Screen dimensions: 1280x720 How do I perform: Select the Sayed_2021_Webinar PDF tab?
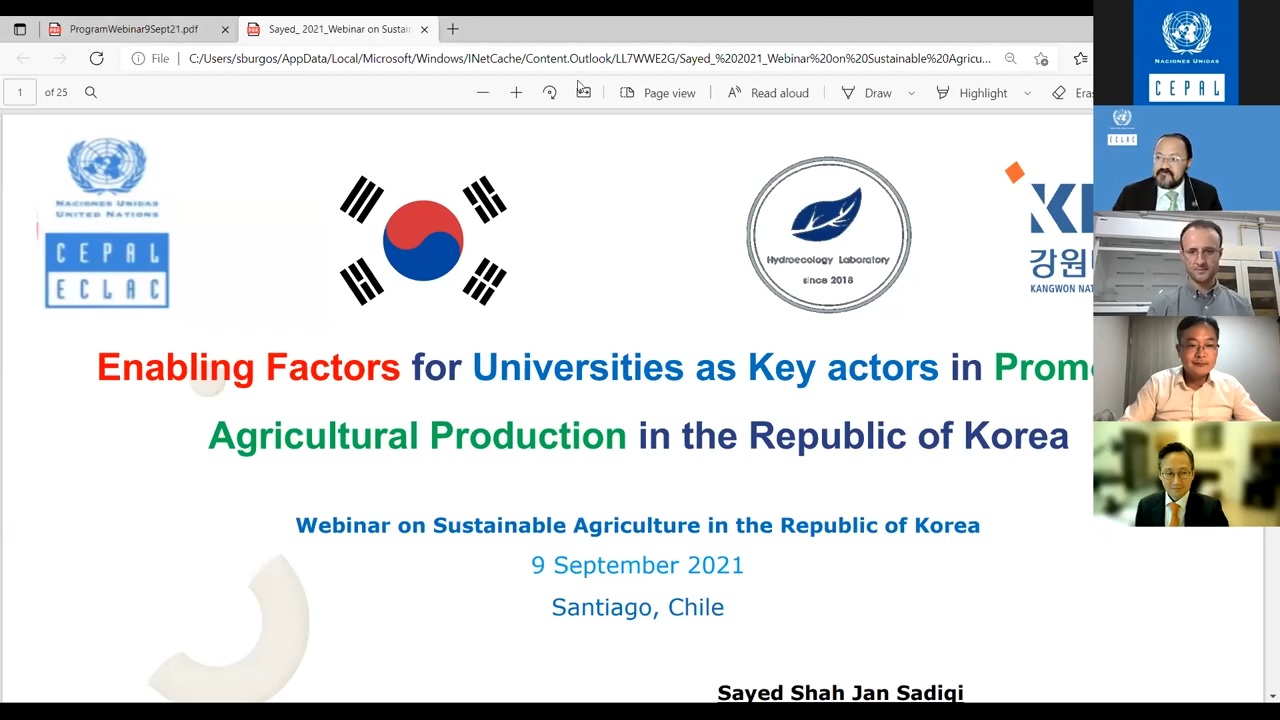(338, 29)
